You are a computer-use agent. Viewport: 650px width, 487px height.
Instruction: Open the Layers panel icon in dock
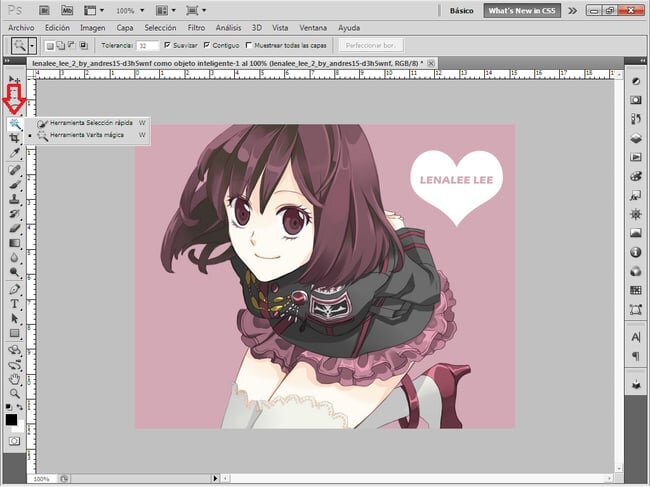click(x=635, y=138)
